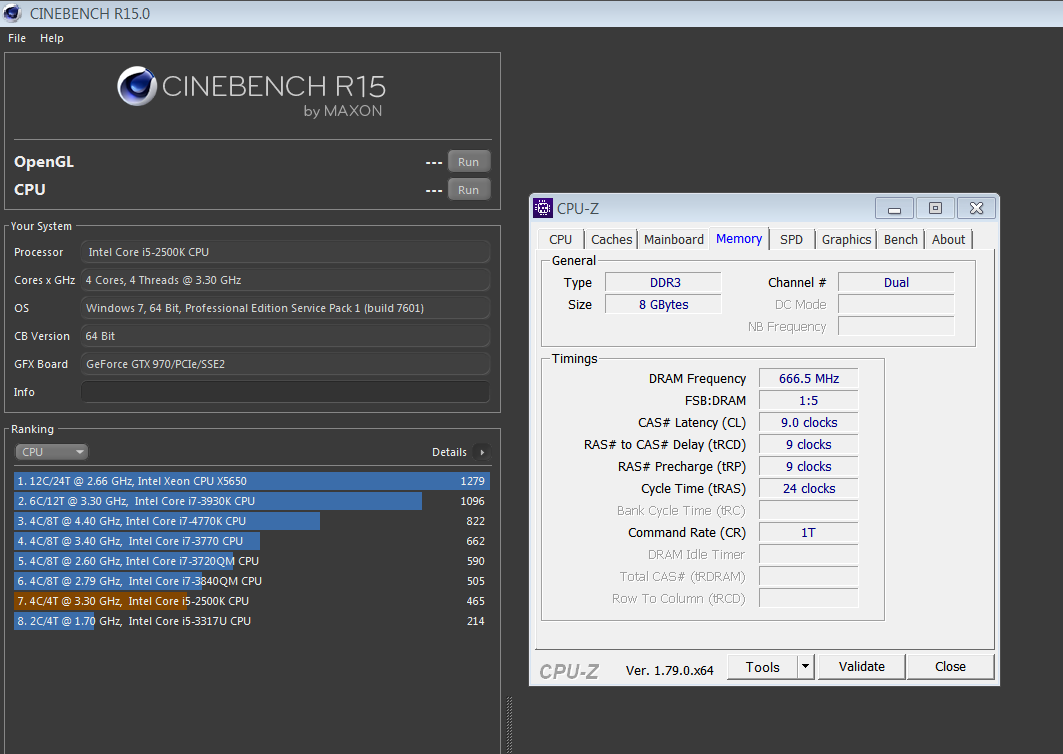
Task: Click the Tools button in CPU-Z
Action: (763, 667)
